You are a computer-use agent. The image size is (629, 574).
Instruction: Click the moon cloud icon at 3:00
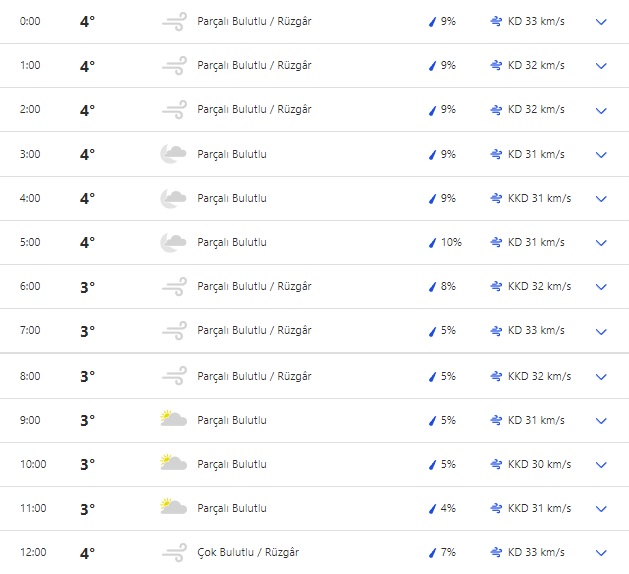pyautogui.click(x=174, y=154)
